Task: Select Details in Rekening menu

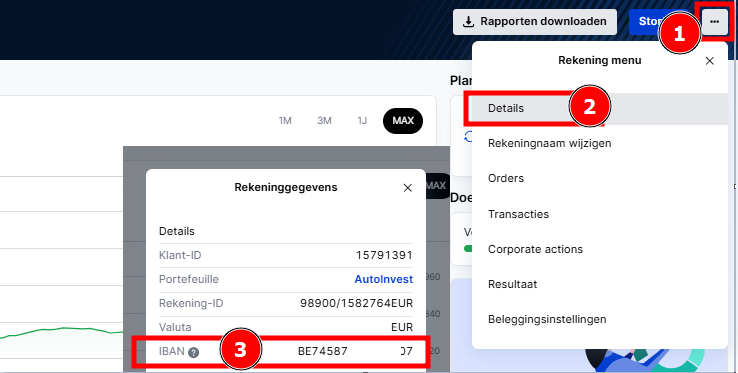Action: pos(599,108)
